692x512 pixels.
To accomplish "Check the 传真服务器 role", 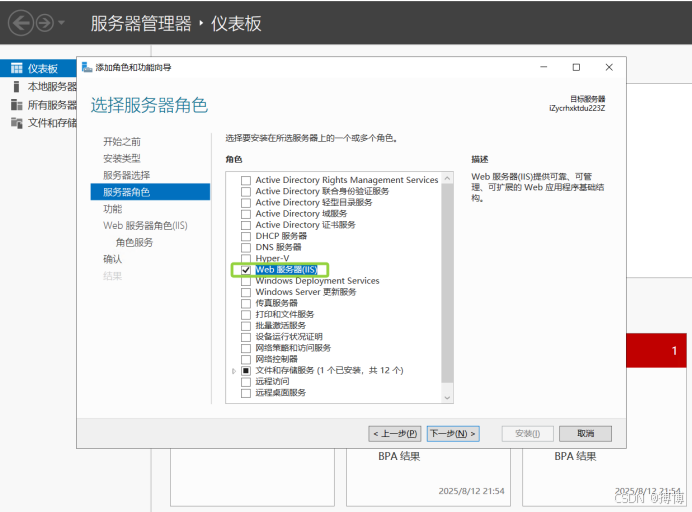I will click(246, 303).
